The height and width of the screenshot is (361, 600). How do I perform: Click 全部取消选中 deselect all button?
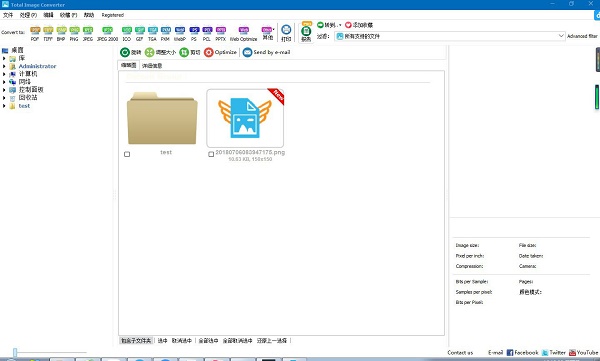click(x=237, y=340)
